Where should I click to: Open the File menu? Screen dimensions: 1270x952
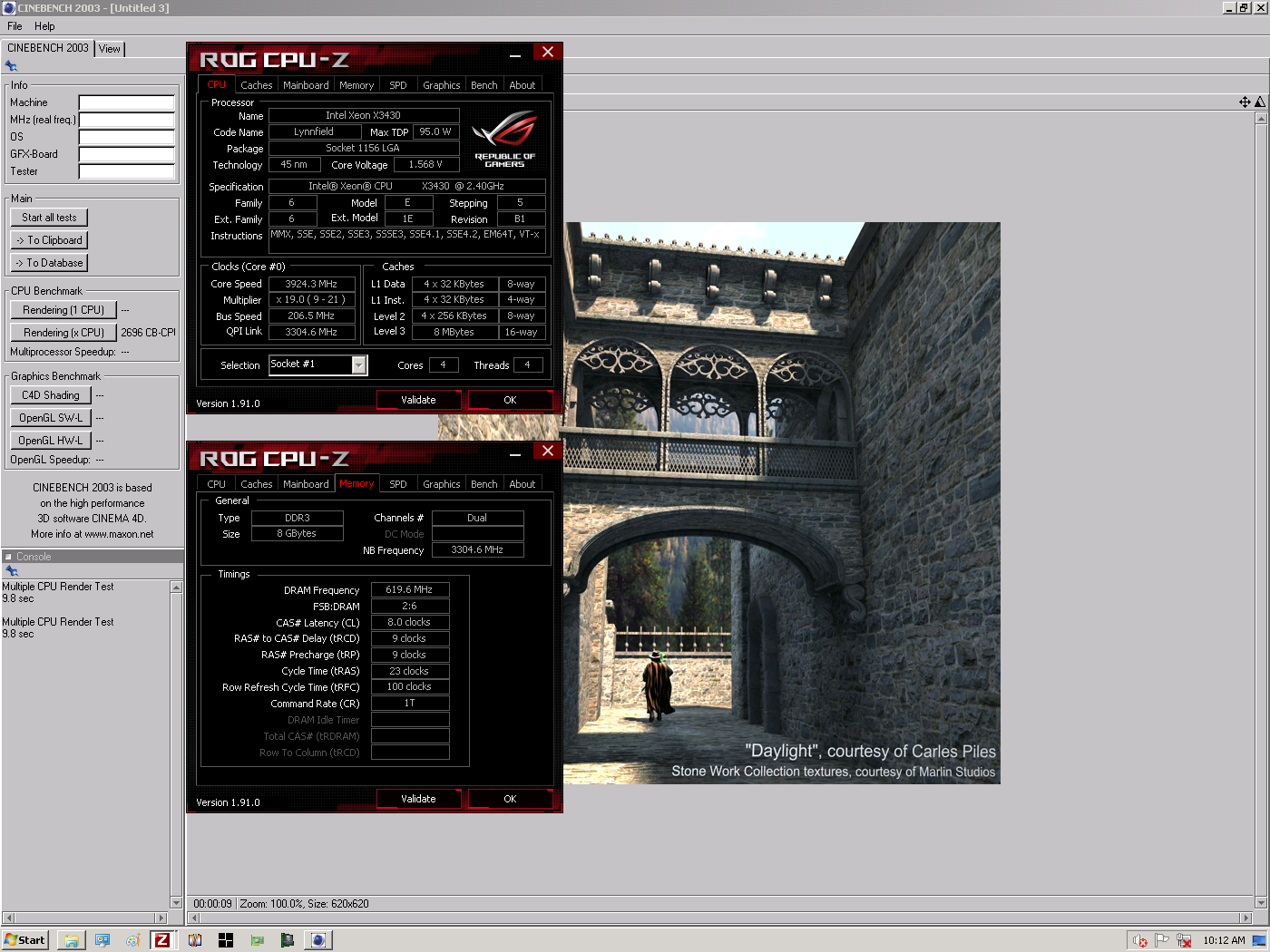click(15, 26)
